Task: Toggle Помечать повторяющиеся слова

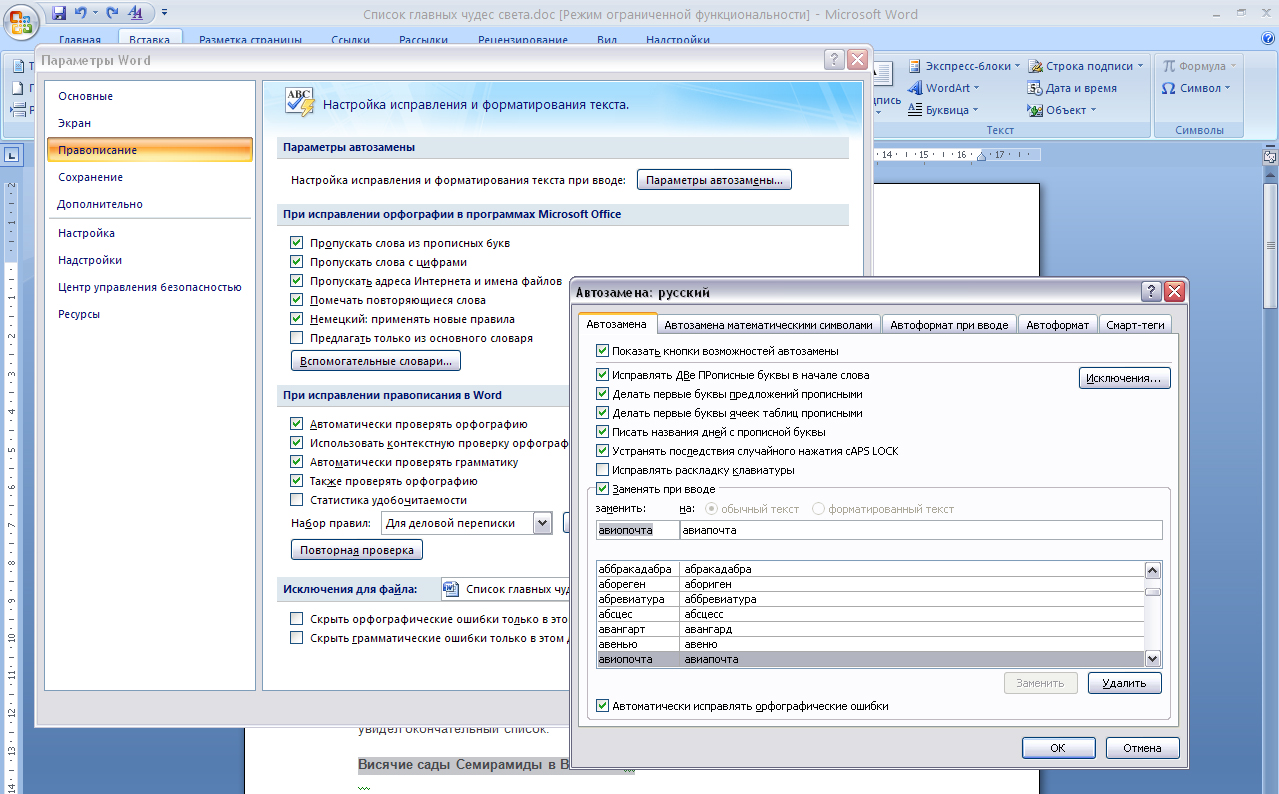Action: tap(296, 300)
